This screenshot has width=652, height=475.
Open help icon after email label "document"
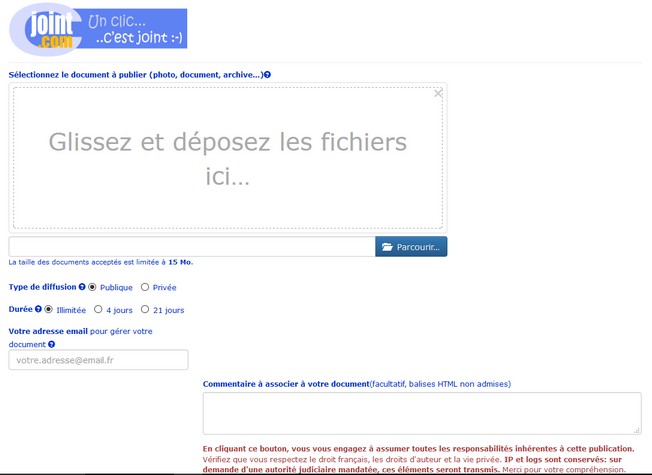pyautogui.click(x=52, y=344)
